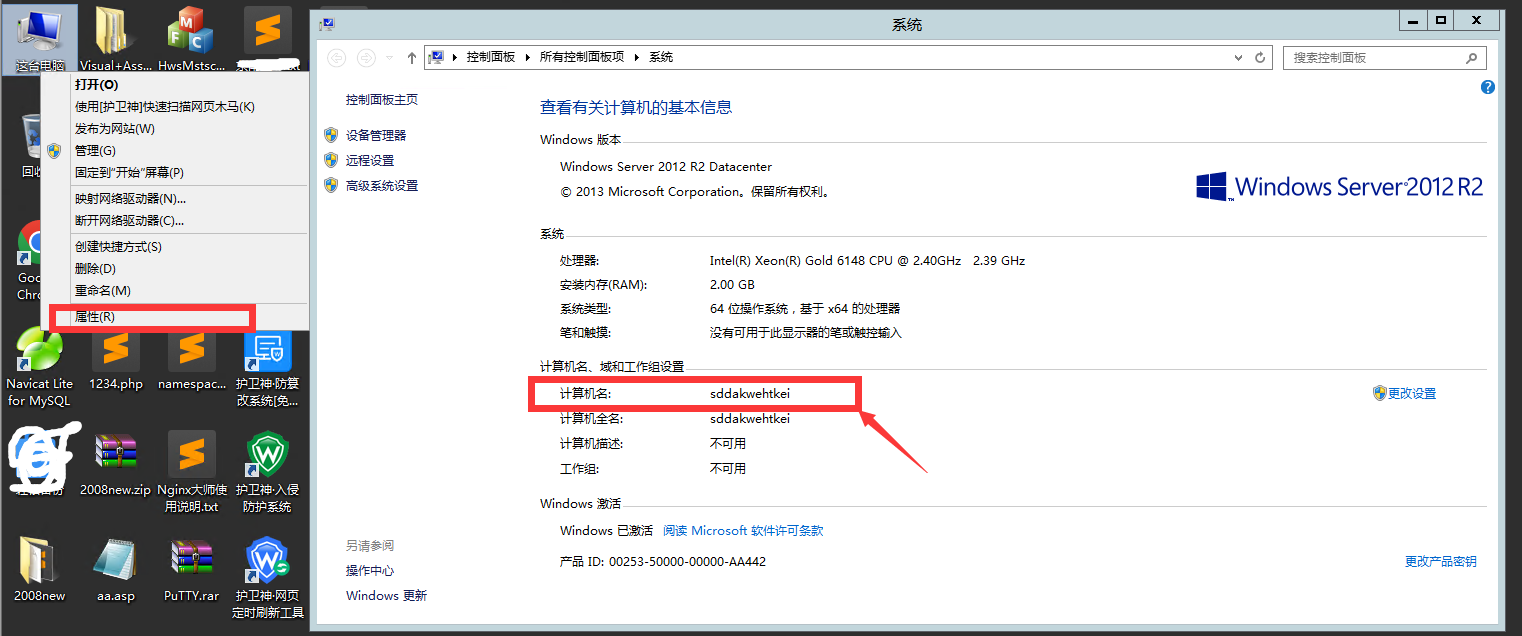Open the HwsMstsc desktop icon
The width and height of the screenshot is (1522, 636).
point(191,32)
